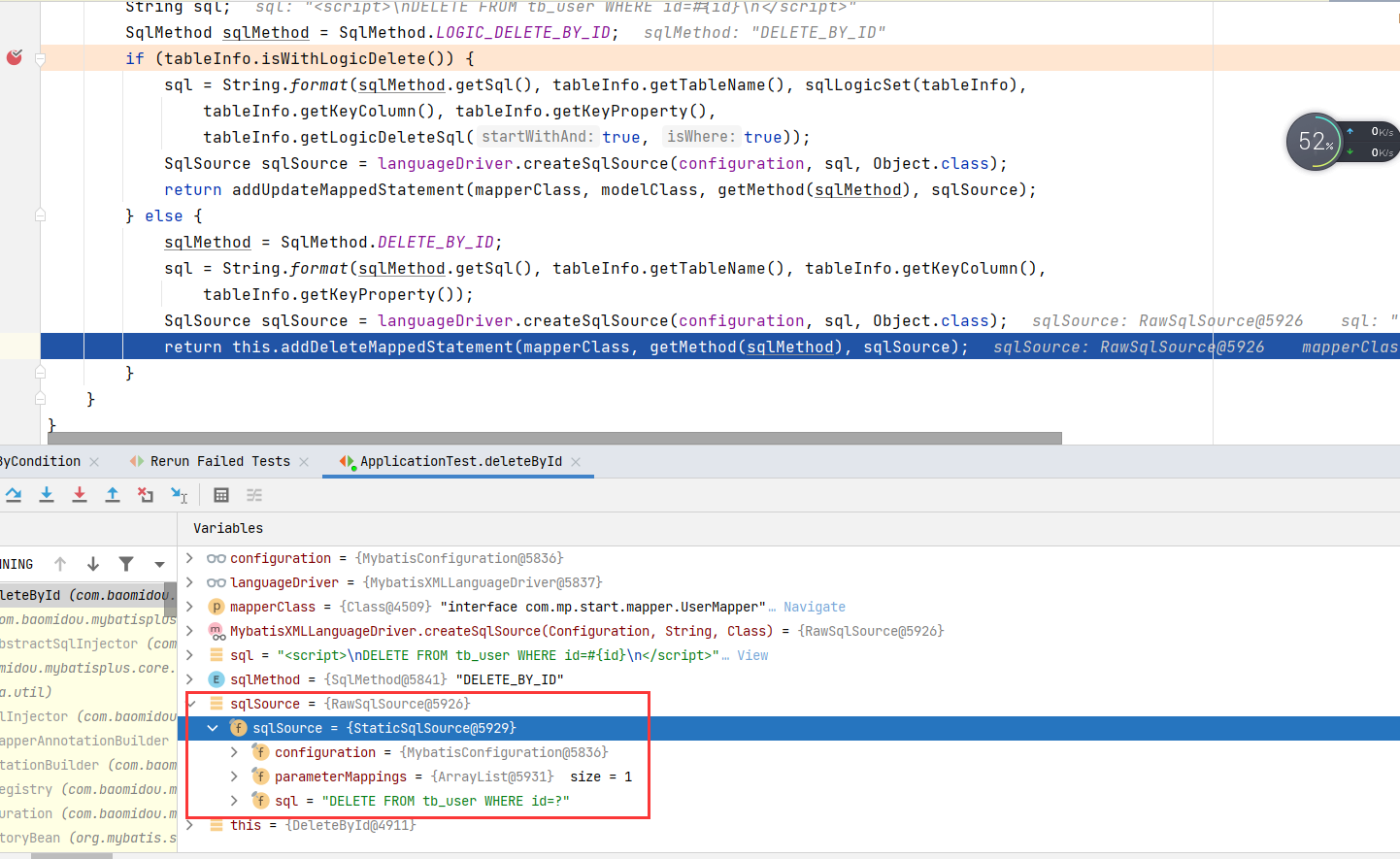Select the AbstractSqlInjector stack frame
This screenshot has width=1400, height=859.
pyautogui.click(x=88, y=644)
